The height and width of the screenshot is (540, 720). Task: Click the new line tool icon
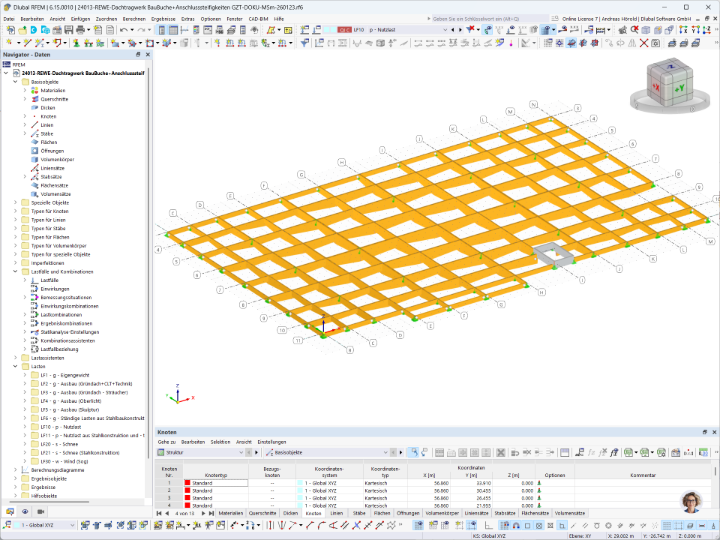click(x=27, y=43)
